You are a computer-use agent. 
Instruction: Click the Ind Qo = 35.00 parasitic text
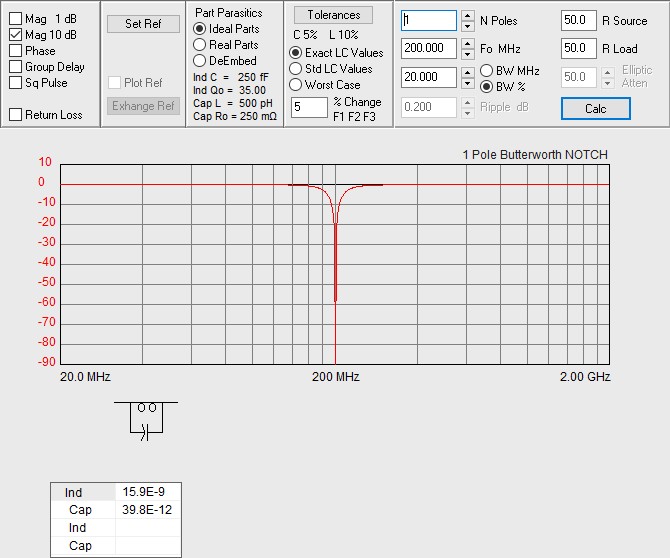229,90
